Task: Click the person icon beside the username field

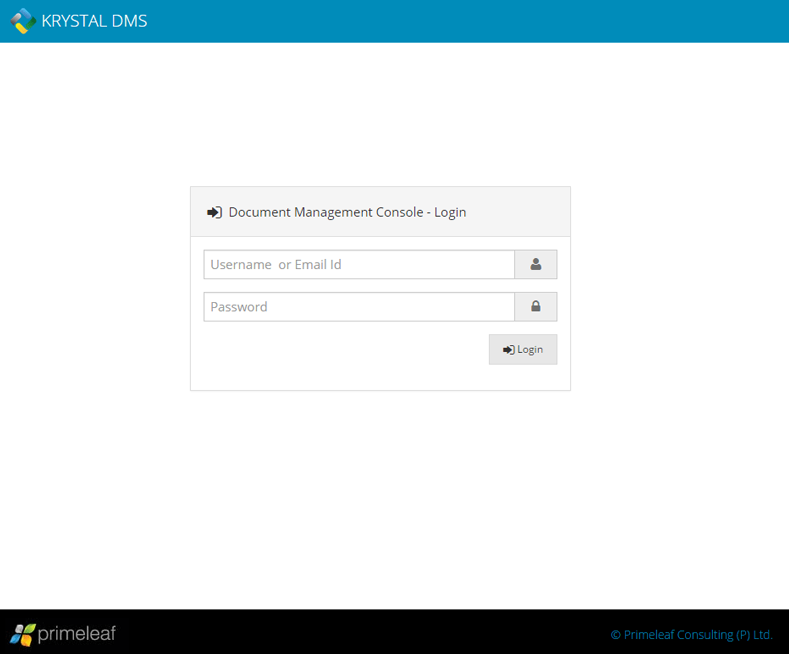Action: click(x=536, y=265)
